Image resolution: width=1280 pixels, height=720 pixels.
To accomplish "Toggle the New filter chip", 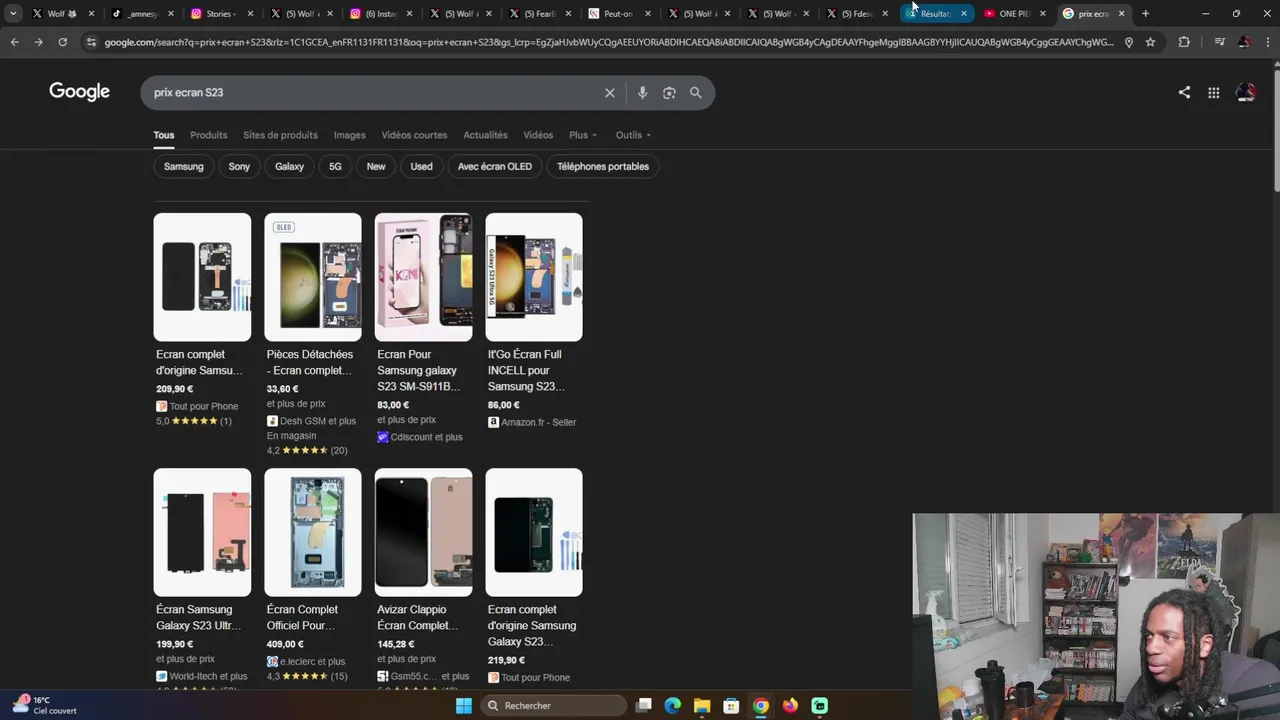I will point(376,166).
